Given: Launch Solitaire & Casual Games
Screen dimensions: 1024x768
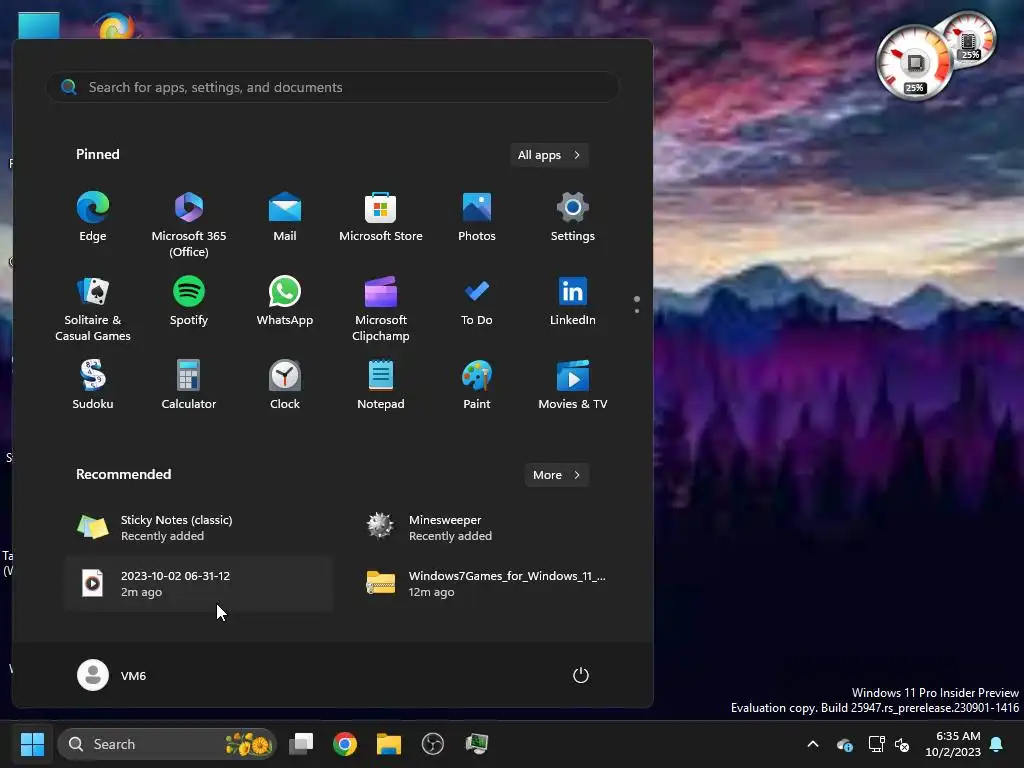Looking at the screenshot, I should point(93,308).
